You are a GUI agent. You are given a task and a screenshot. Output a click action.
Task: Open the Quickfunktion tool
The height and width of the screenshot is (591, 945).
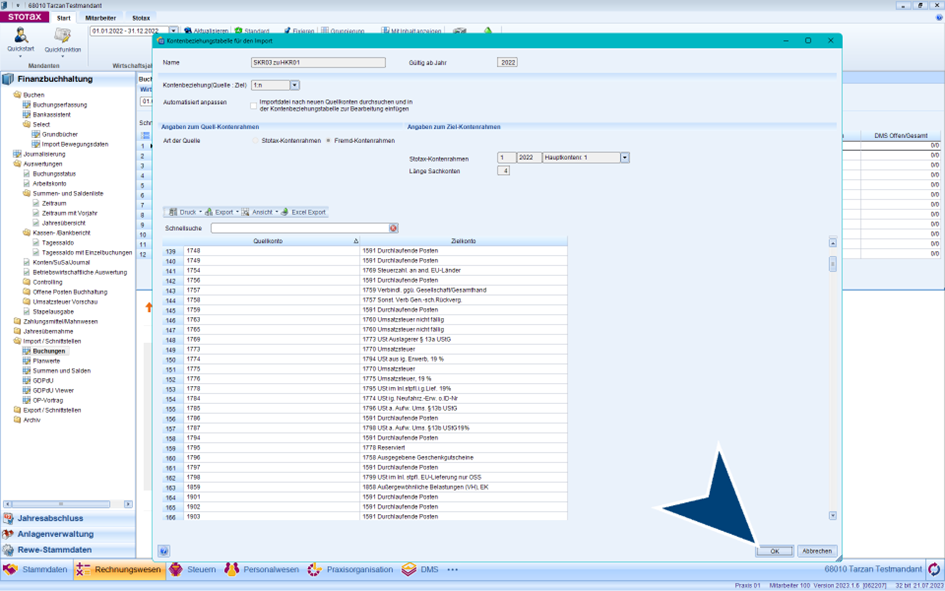(63, 39)
